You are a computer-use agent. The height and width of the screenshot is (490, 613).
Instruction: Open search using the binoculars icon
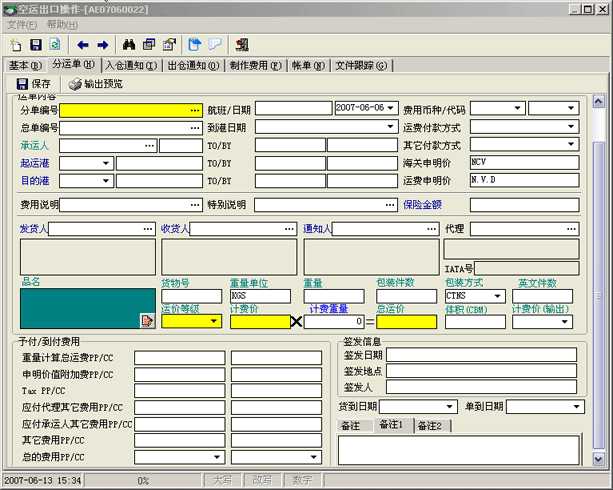pos(129,45)
